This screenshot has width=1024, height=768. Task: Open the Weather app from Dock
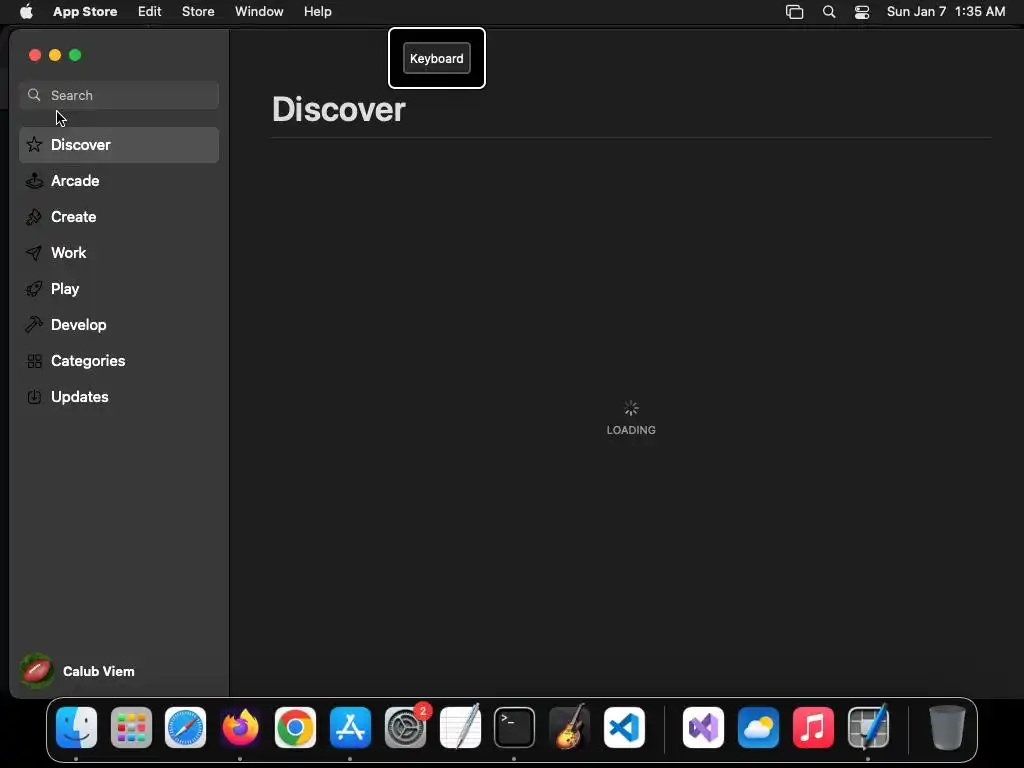[x=758, y=728]
